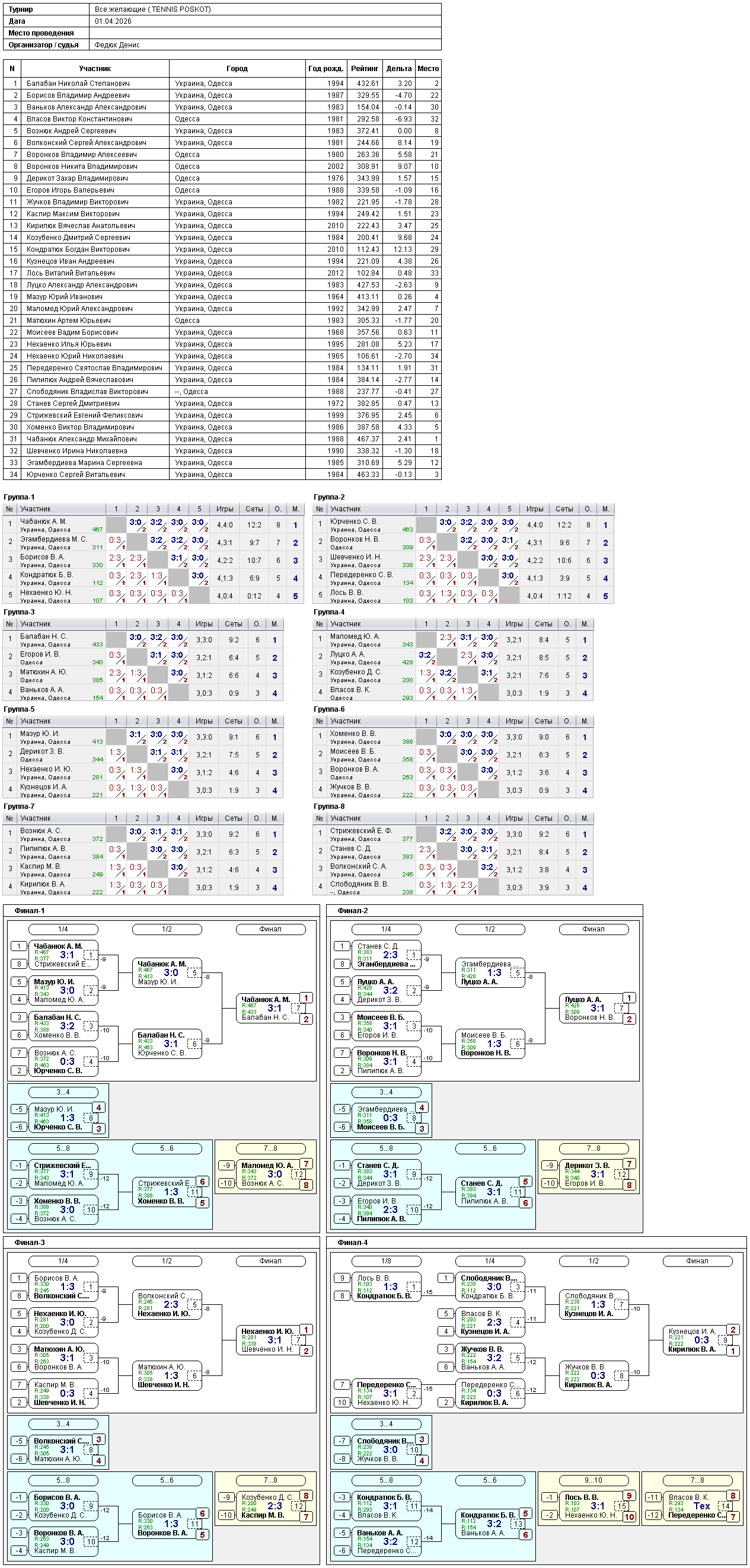Image resolution: width=750 pixels, height=1568 pixels.
Task: Click the 'Финал-4' section title
Action: (353, 1242)
